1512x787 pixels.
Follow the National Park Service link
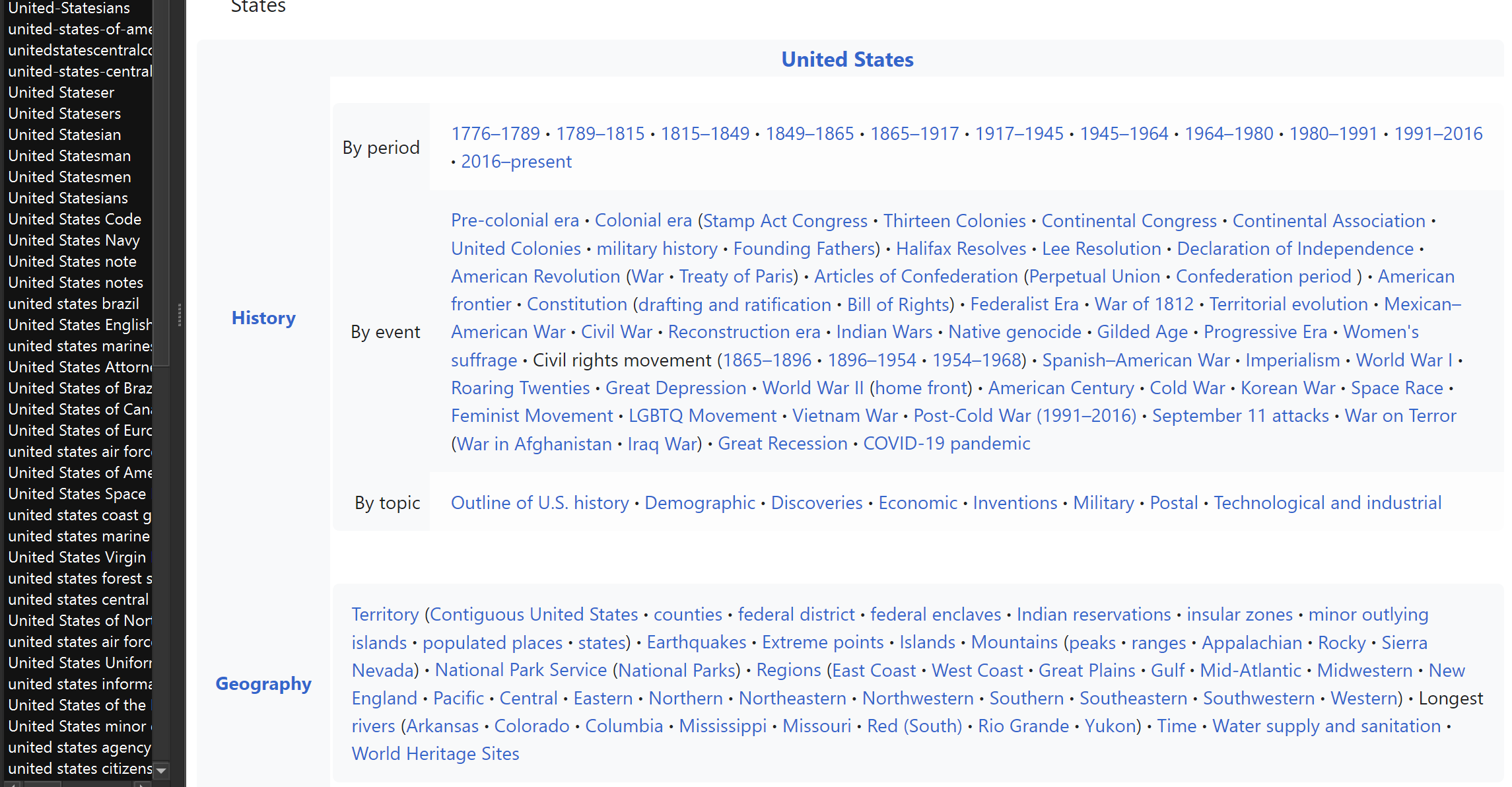coord(520,670)
